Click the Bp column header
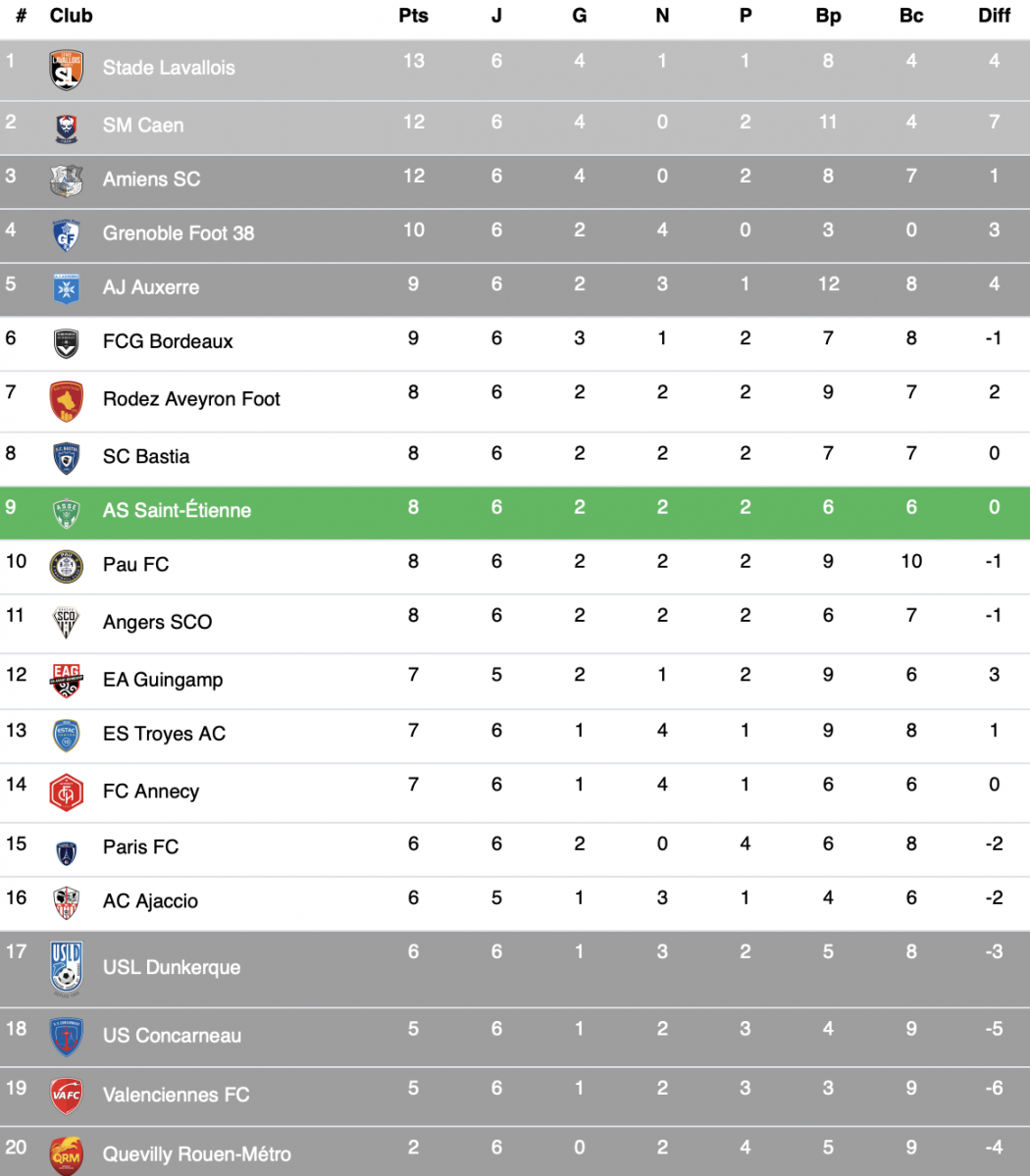 [x=828, y=16]
